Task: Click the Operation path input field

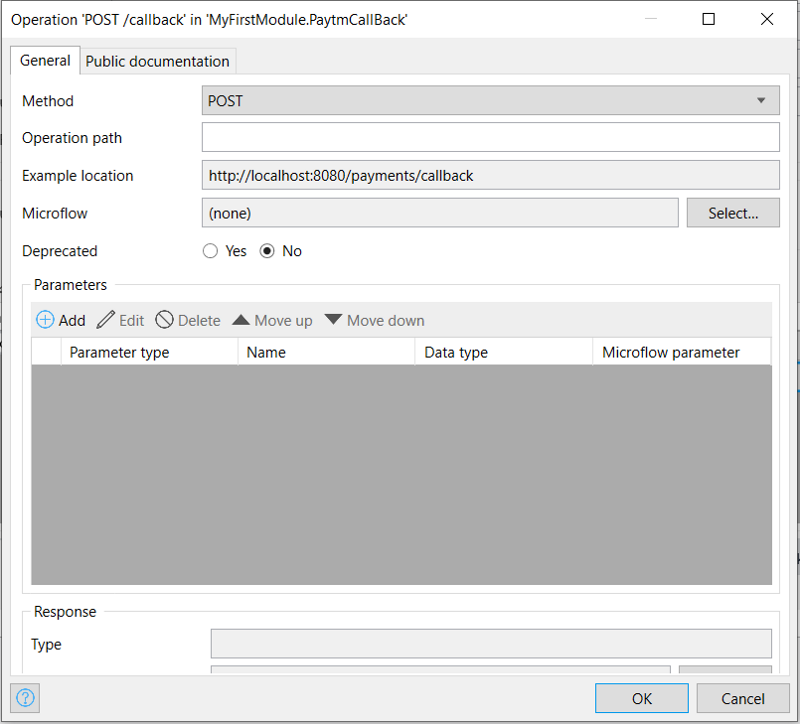Action: tap(490, 137)
